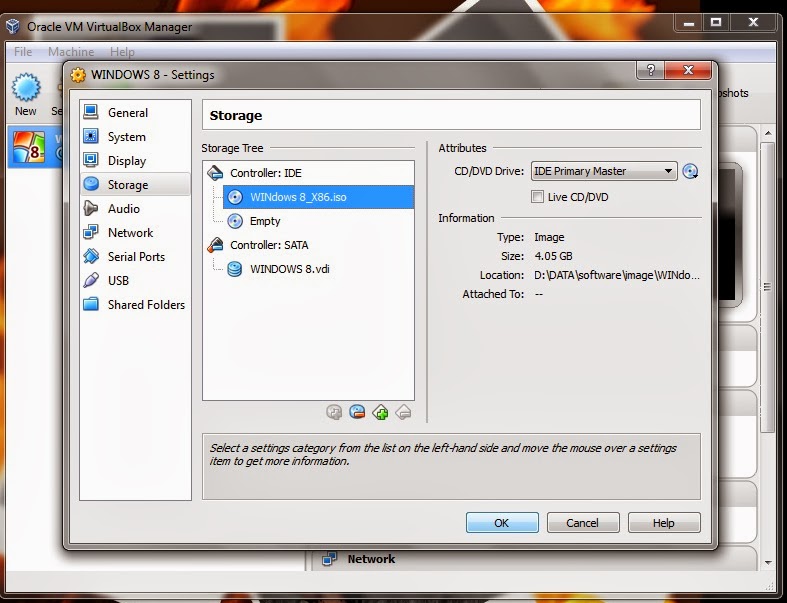Click the Location path D:\DATA\software\image
Image resolution: width=787 pixels, height=603 pixels.
pyautogui.click(x=616, y=275)
